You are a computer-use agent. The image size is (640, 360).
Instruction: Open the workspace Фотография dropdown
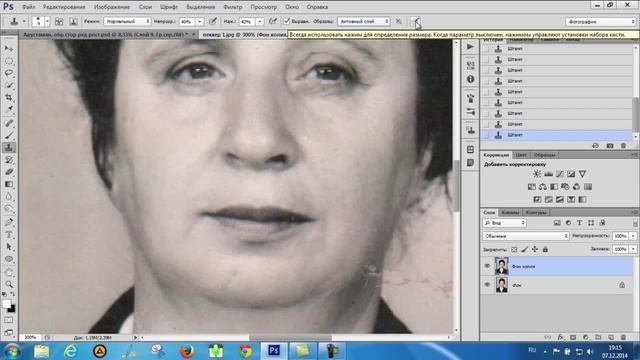click(600, 22)
